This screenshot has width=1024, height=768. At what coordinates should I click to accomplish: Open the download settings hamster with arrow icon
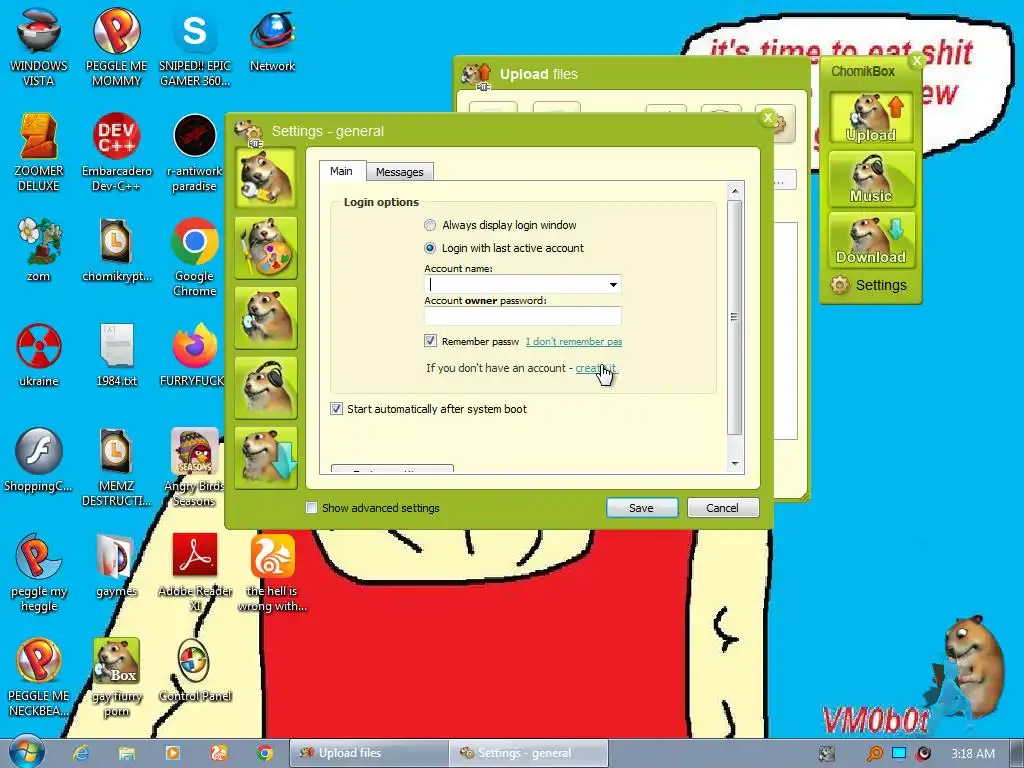pyautogui.click(x=266, y=458)
